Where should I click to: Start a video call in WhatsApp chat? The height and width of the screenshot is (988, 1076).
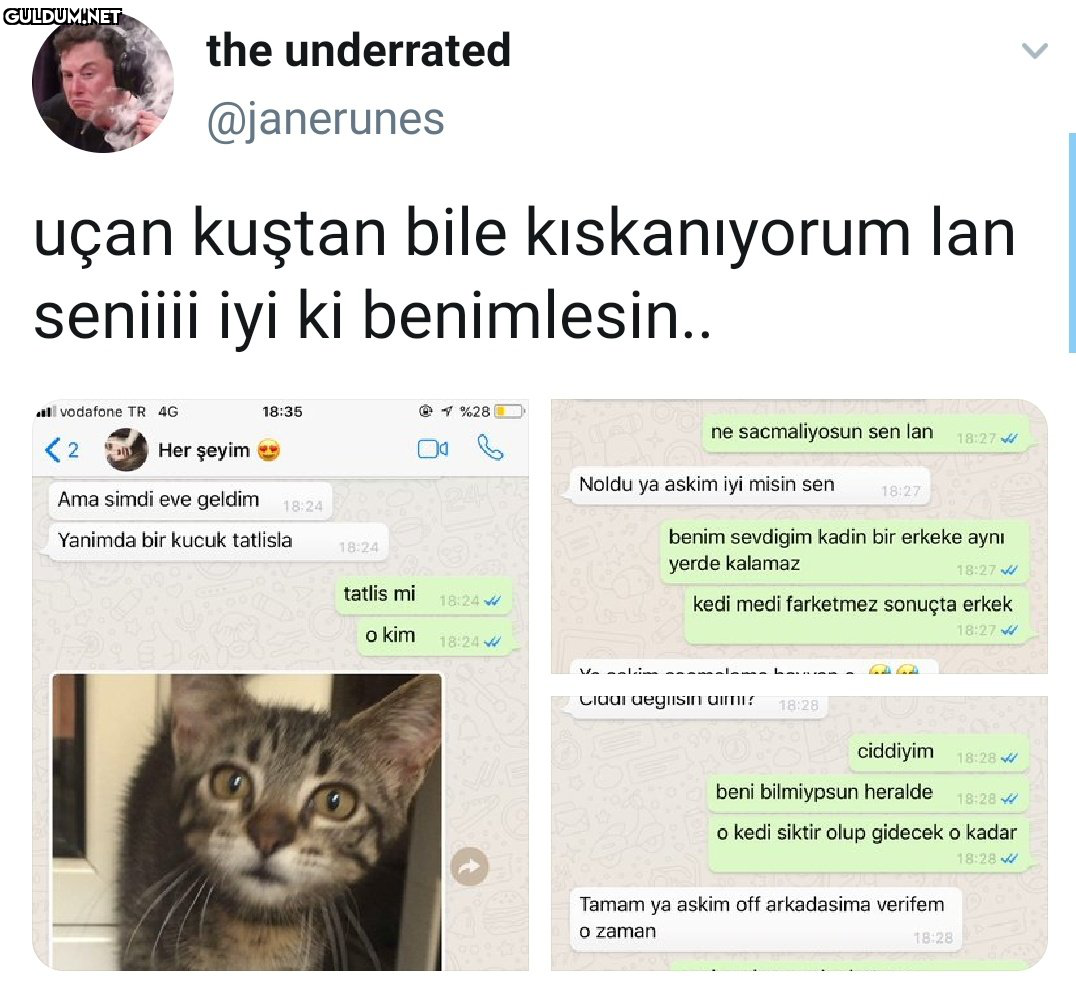(433, 449)
